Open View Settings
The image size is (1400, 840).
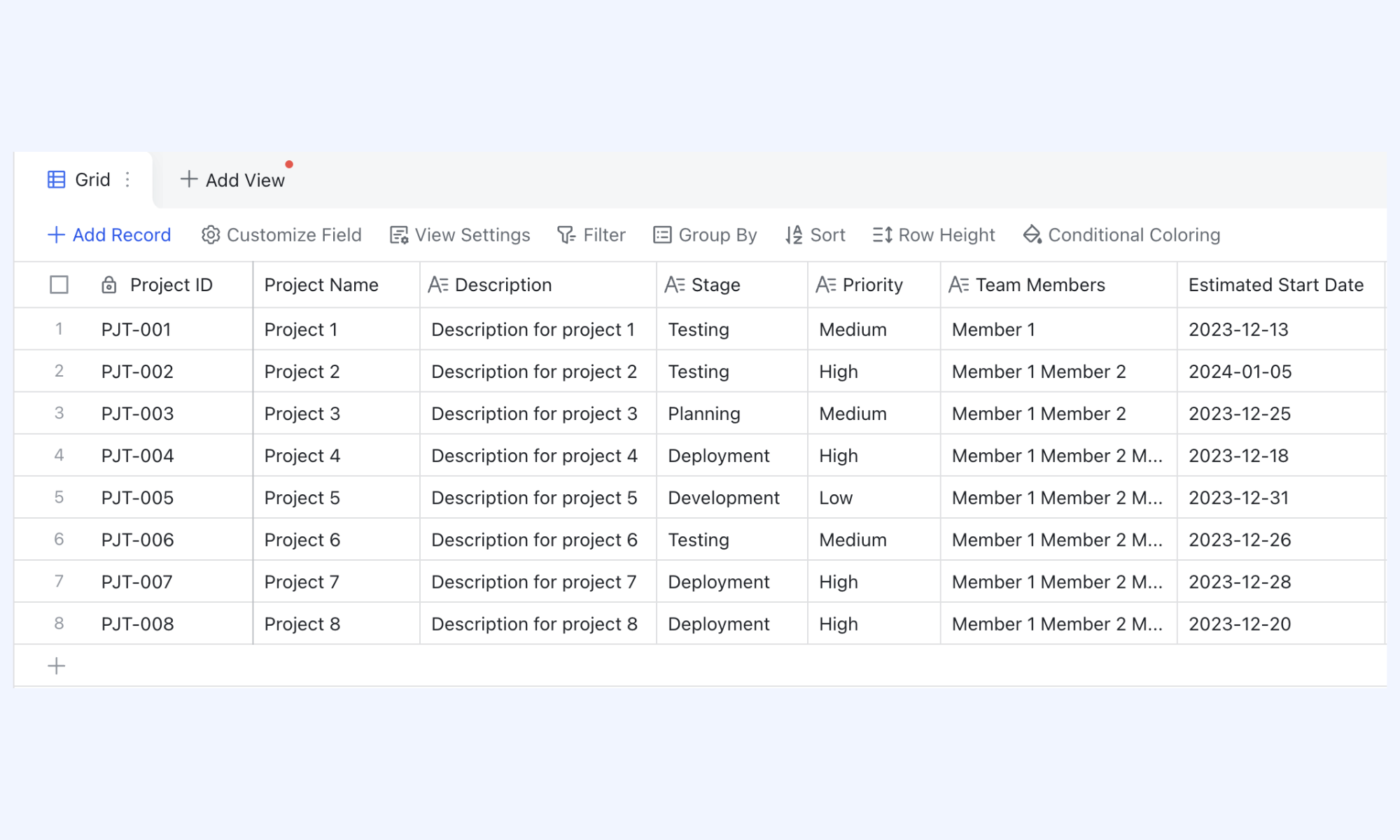click(460, 235)
